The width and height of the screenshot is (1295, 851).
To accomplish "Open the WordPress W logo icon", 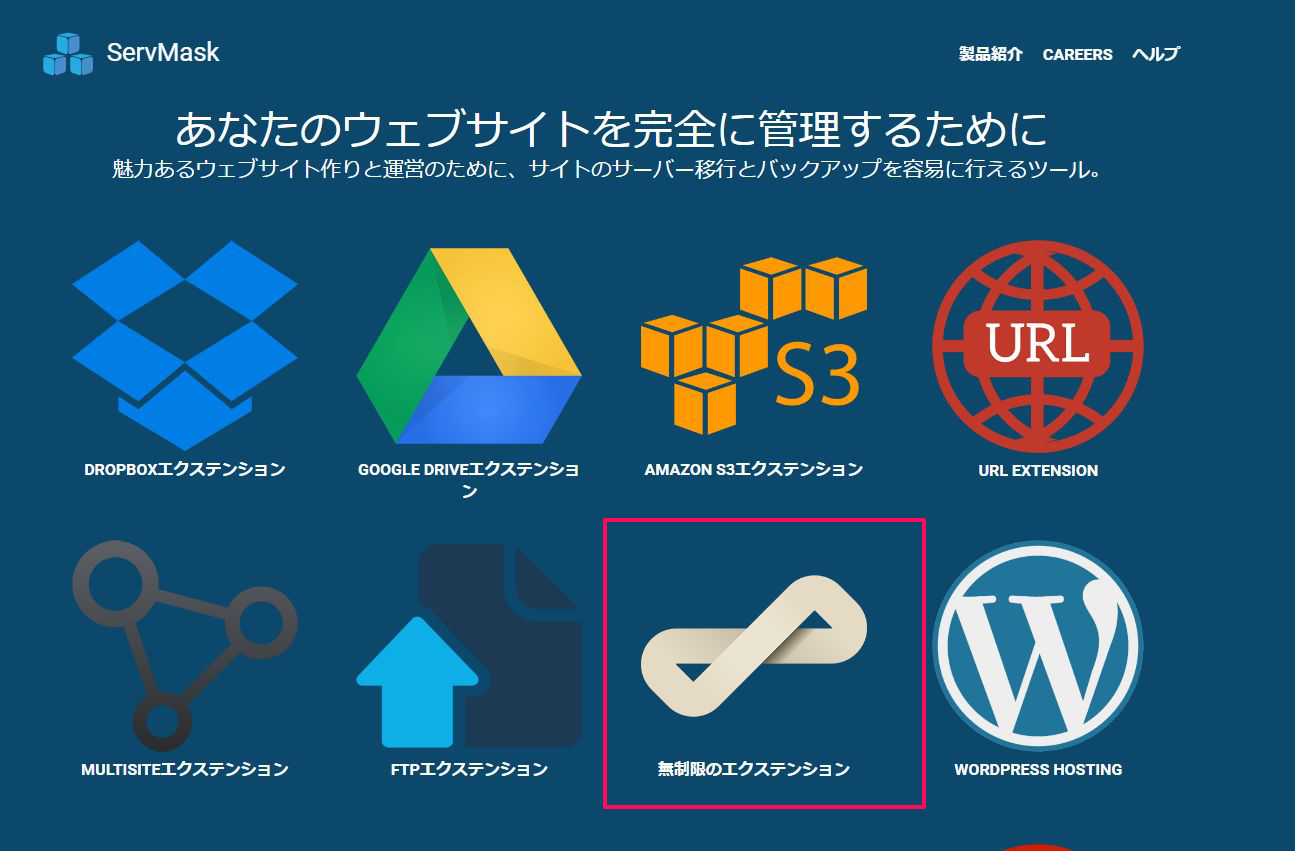I will (x=1038, y=645).
